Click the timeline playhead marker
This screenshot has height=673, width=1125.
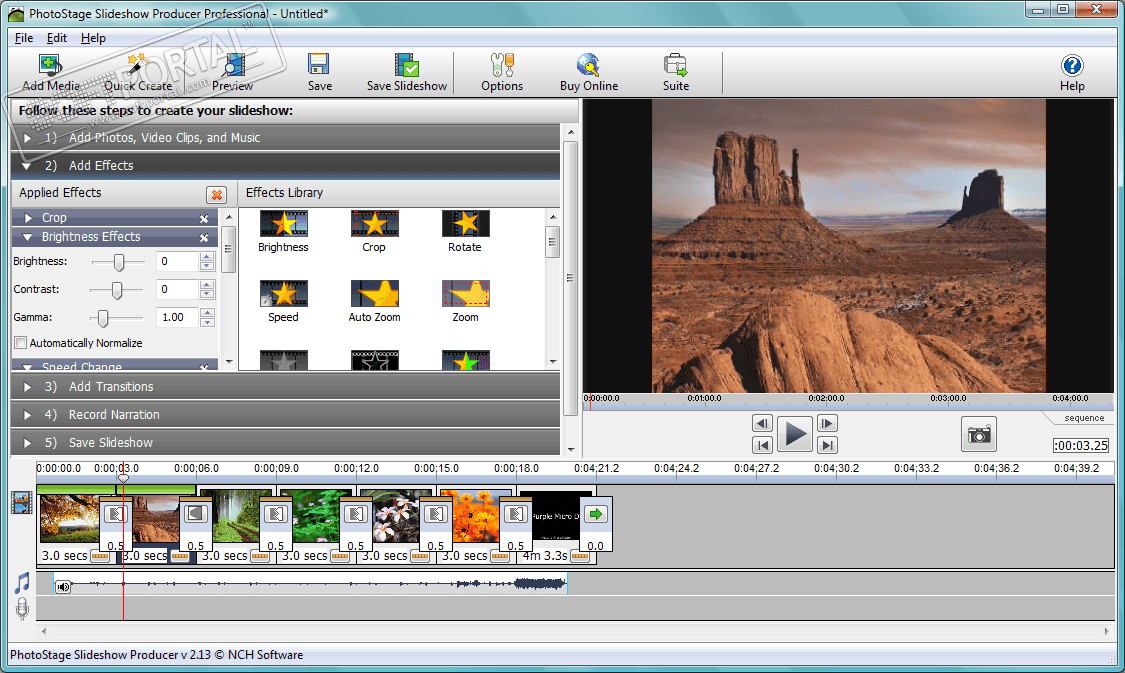[123, 477]
